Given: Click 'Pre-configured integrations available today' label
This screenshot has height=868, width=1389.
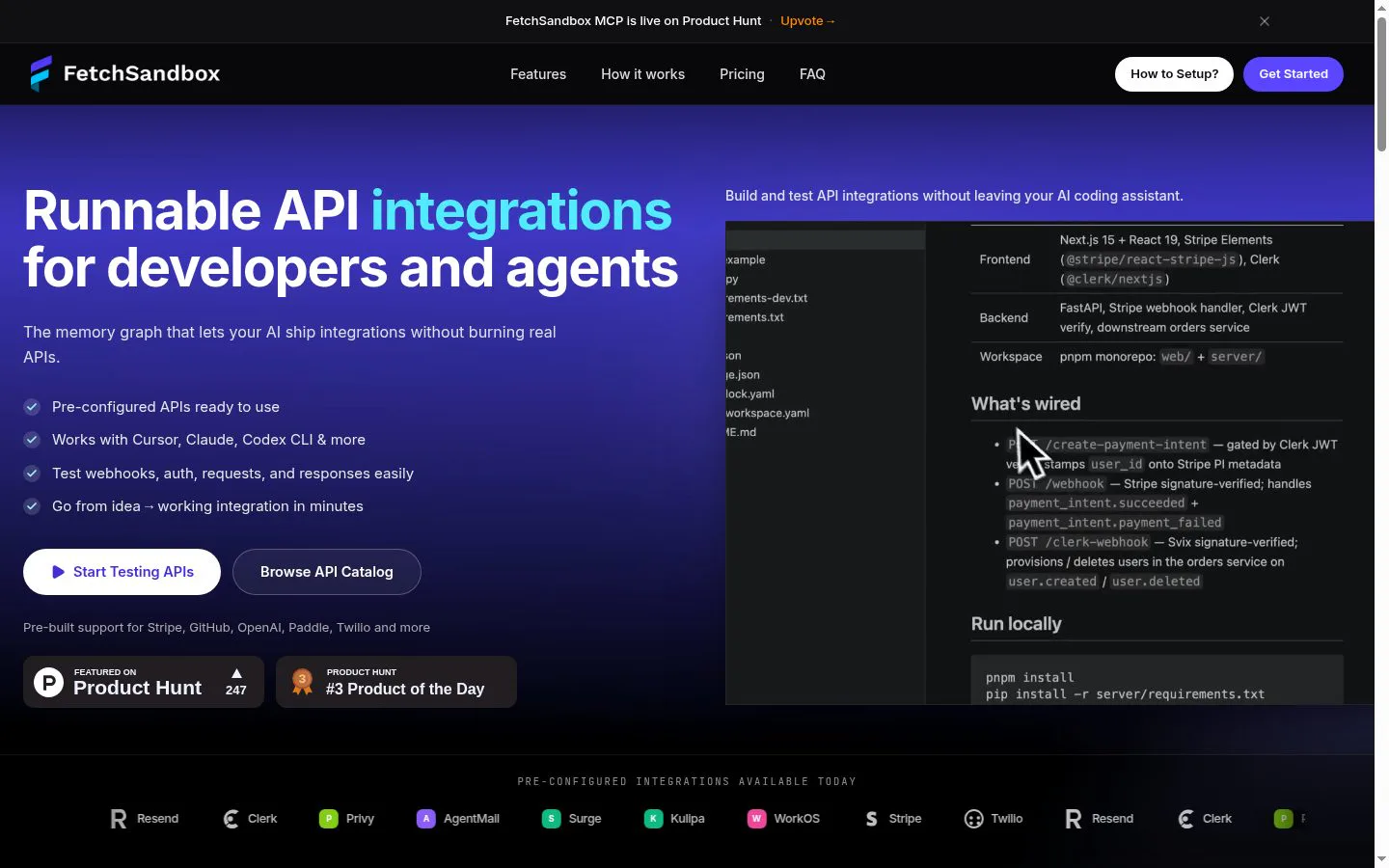Looking at the screenshot, I should (x=687, y=781).
